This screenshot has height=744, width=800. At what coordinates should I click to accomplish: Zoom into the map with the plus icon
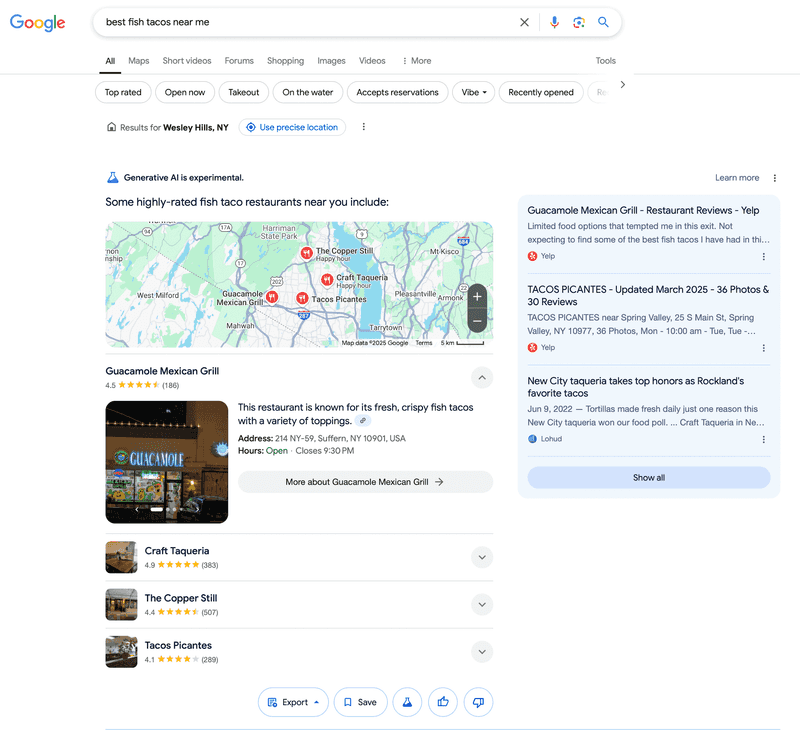click(477, 297)
